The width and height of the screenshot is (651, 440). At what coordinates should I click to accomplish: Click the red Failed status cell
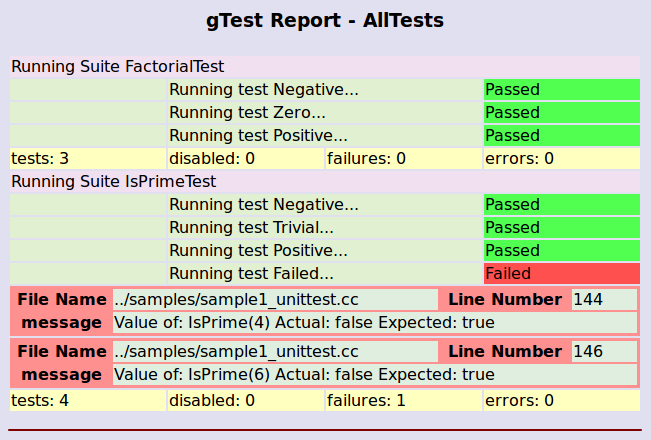pyautogui.click(x=560, y=273)
